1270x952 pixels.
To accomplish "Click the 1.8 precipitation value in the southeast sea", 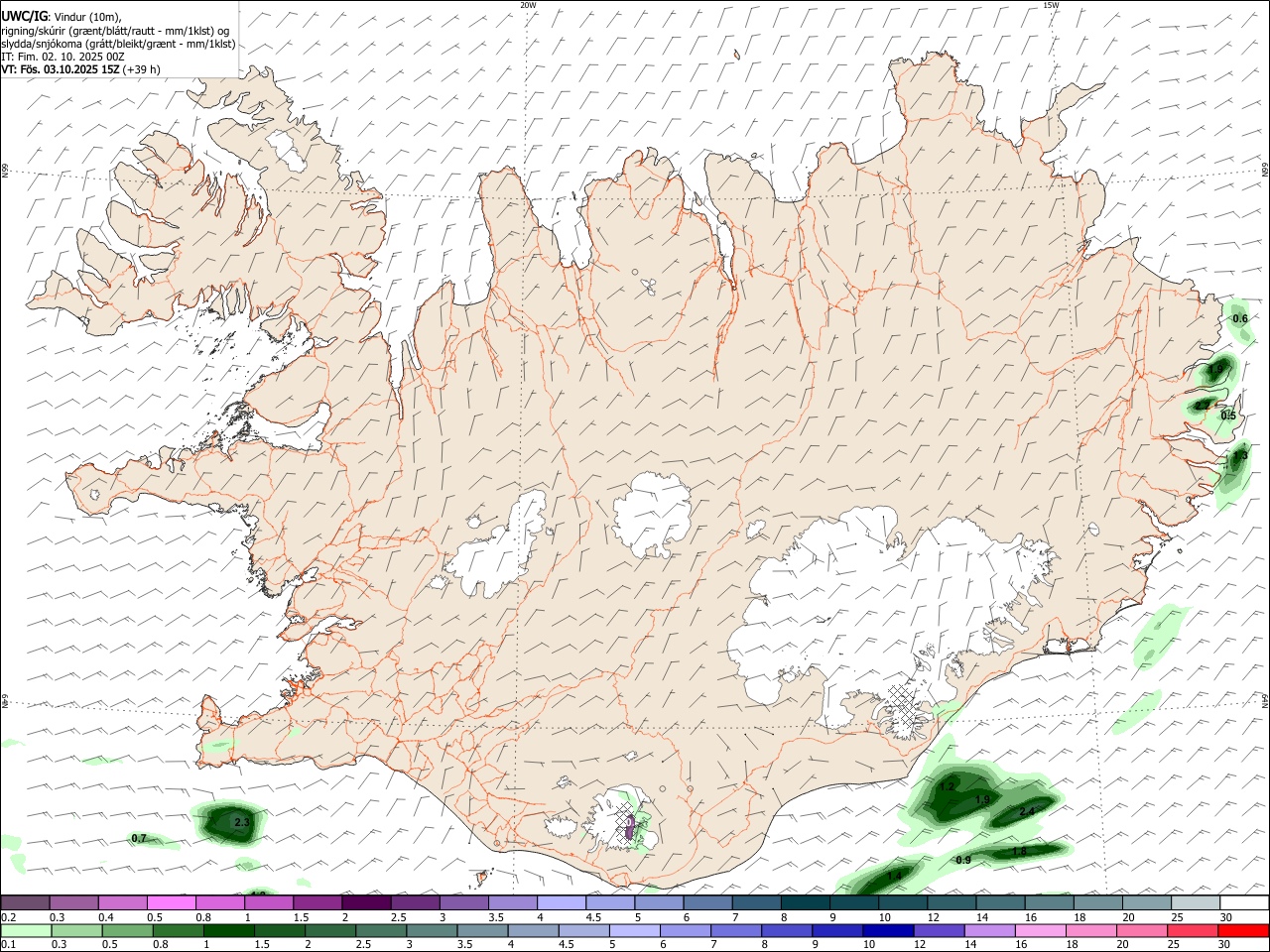I will pyautogui.click(x=1019, y=851).
